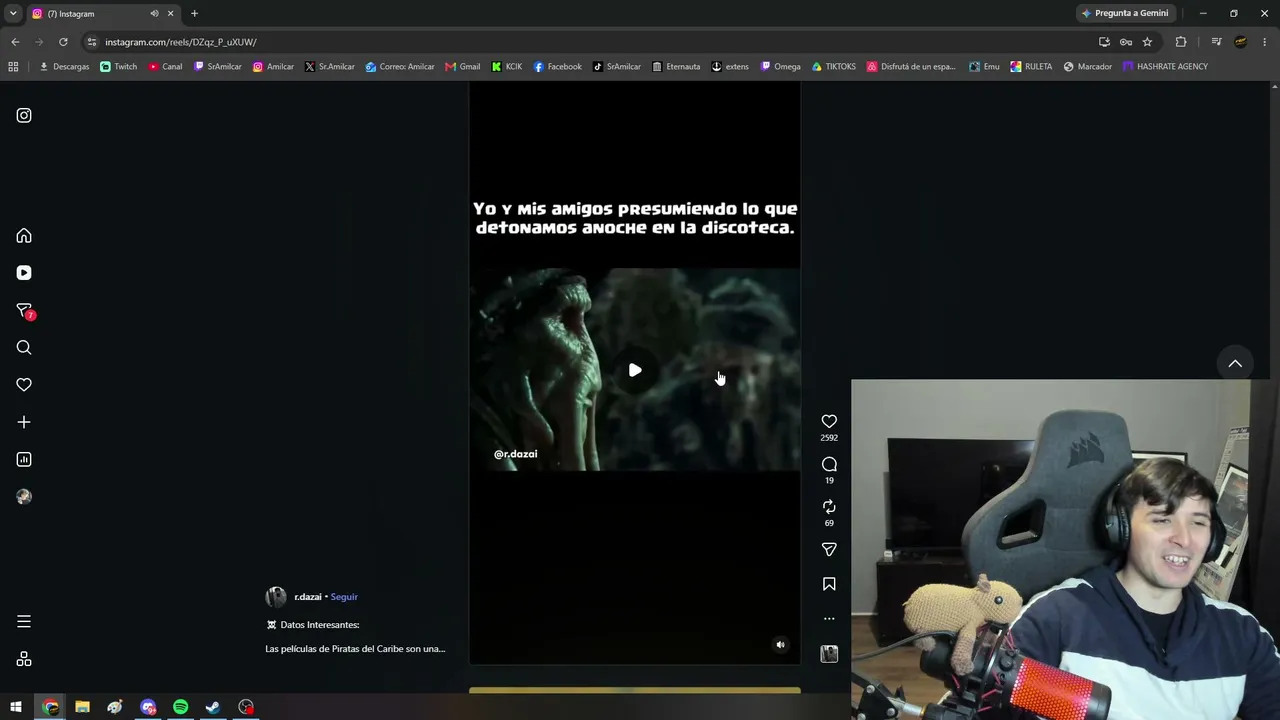Open the Chrome apps grid in bookmarks bar
Image resolution: width=1280 pixels, height=720 pixels.
pos(13,67)
